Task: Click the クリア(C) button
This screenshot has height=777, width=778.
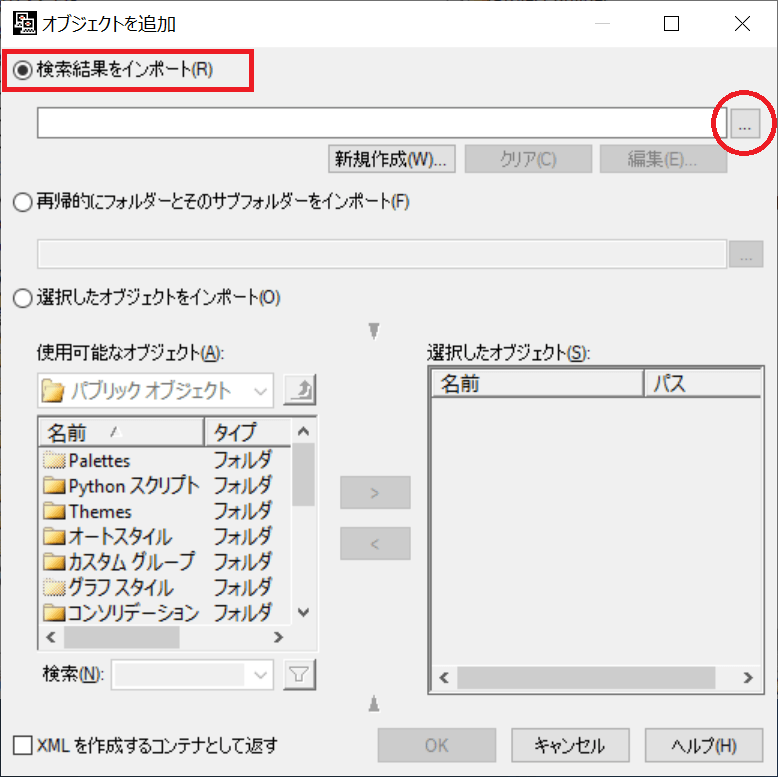Action: pyautogui.click(x=528, y=159)
